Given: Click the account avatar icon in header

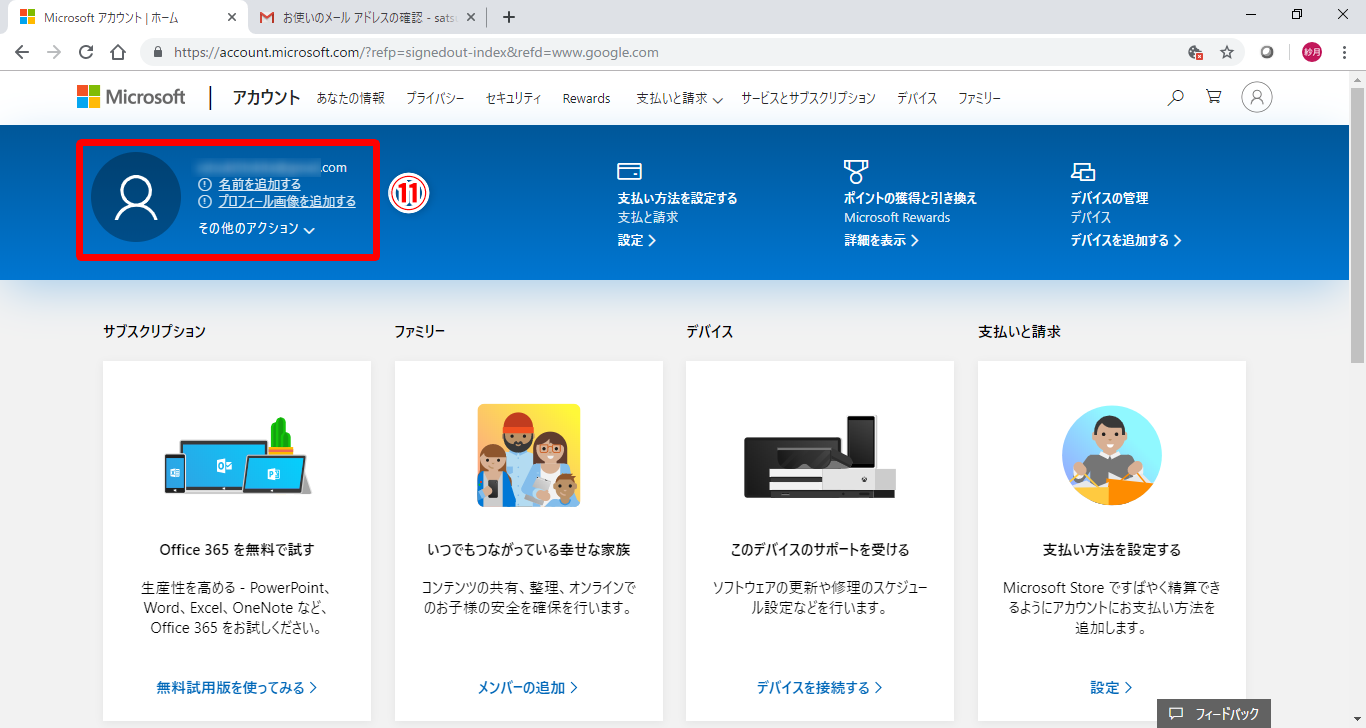Looking at the screenshot, I should [x=1257, y=97].
